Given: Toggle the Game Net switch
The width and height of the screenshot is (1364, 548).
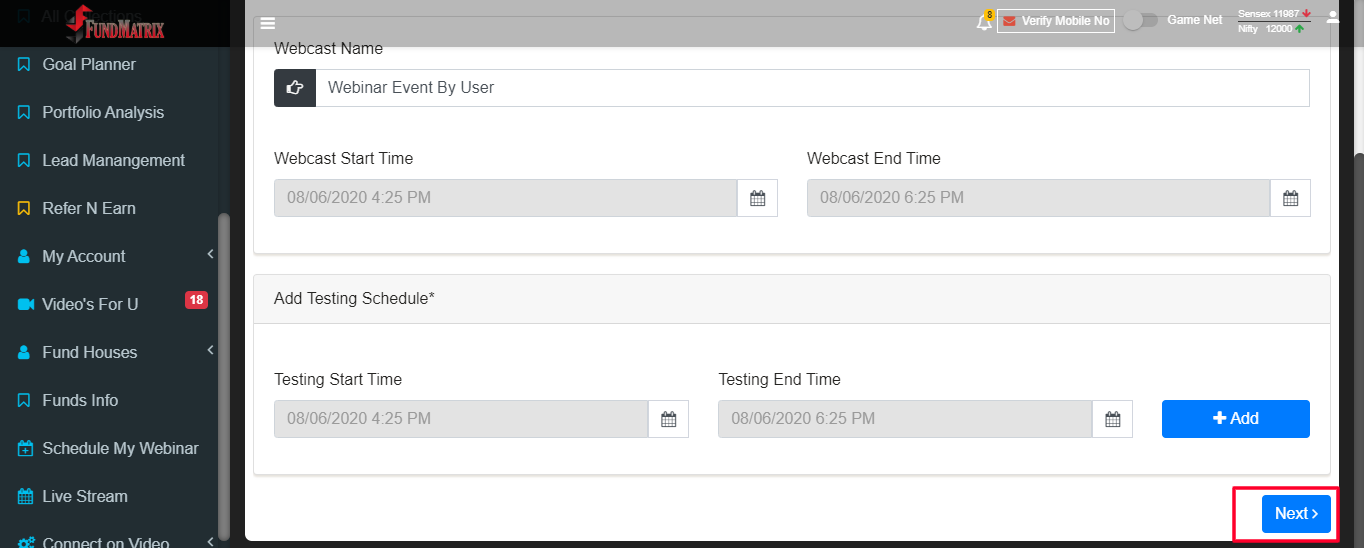Looking at the screenshot, I should [x=1140, y=20].
